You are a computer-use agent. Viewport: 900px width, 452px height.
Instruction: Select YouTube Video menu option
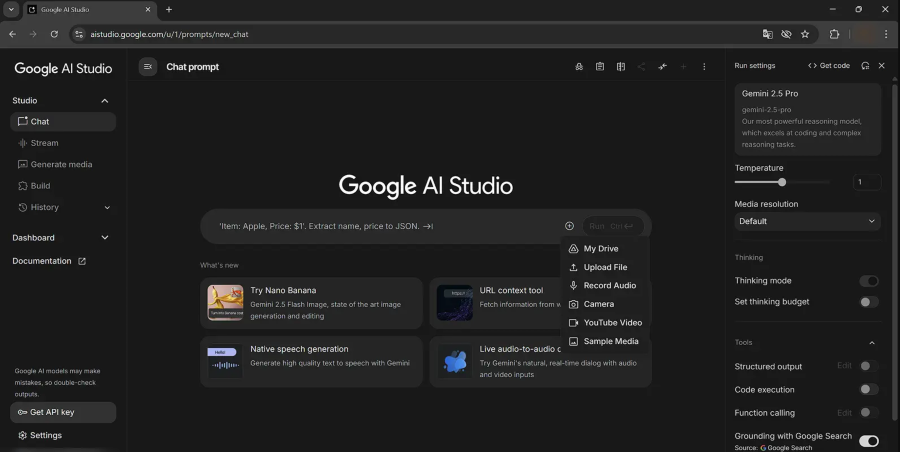coord(604,323)
